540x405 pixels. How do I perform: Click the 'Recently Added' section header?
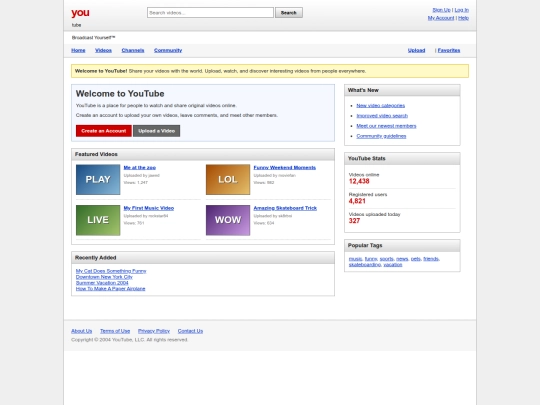click(x=203, y=258)
